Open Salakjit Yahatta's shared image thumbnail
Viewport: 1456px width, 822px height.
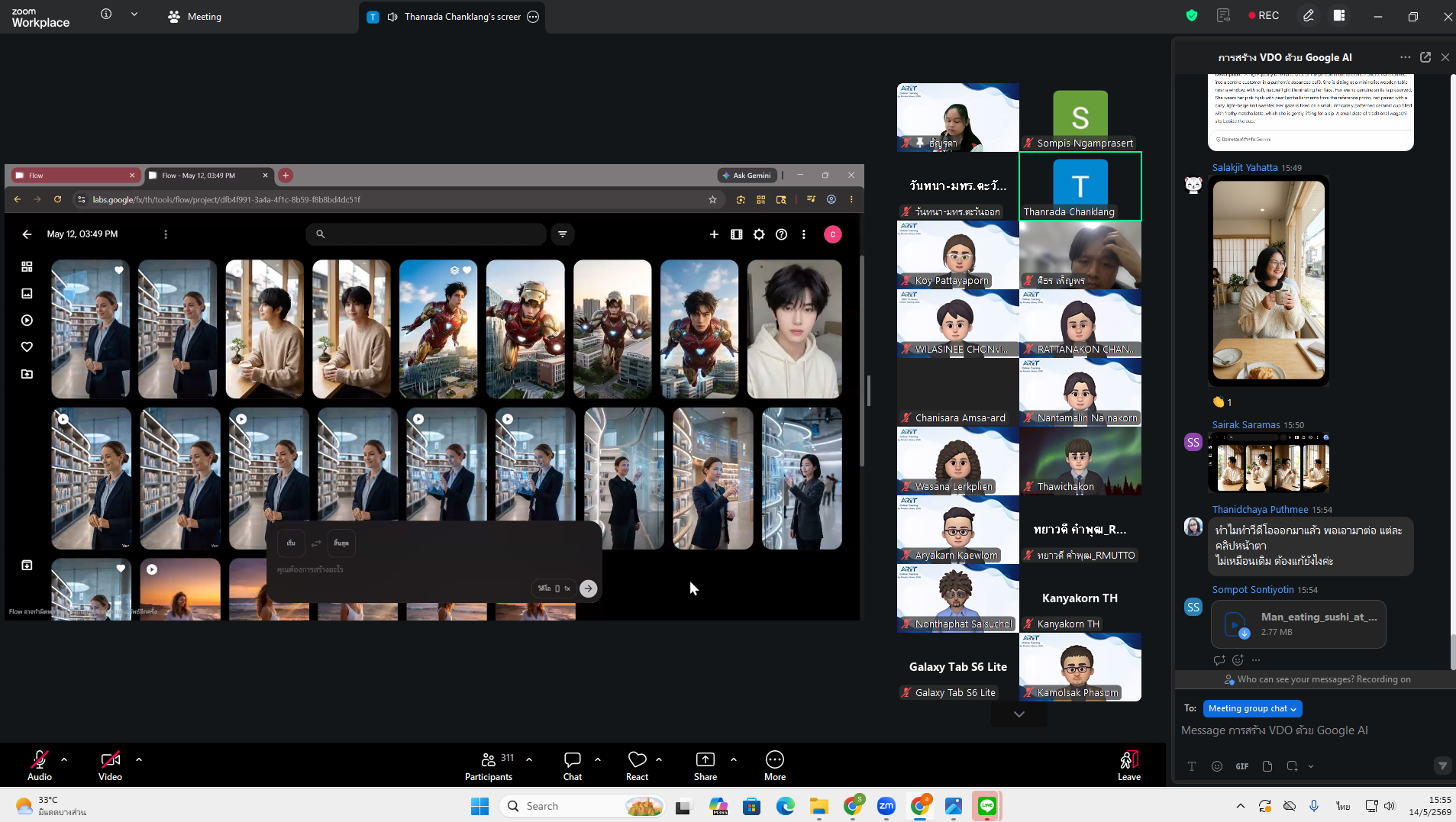[1268, 280]
